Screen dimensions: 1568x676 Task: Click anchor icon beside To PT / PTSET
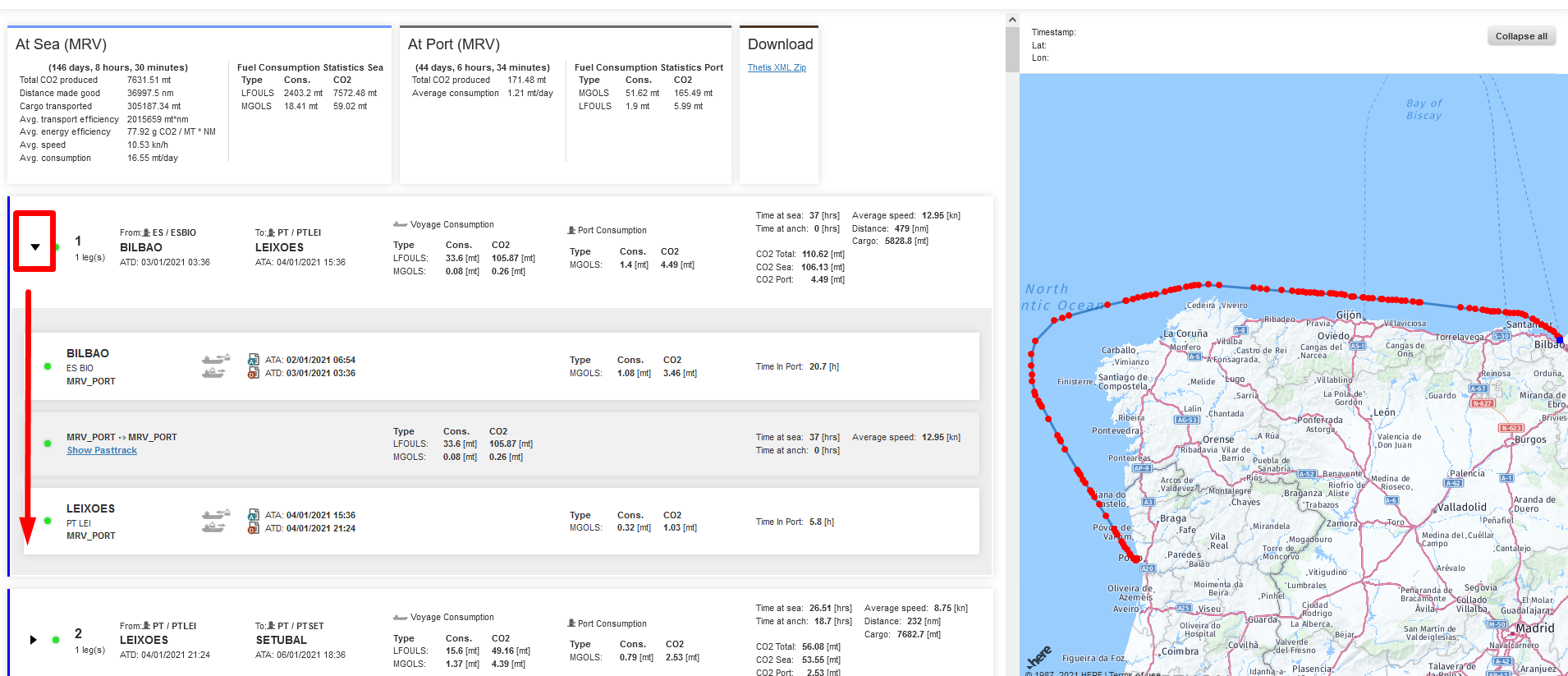point(271,626)
